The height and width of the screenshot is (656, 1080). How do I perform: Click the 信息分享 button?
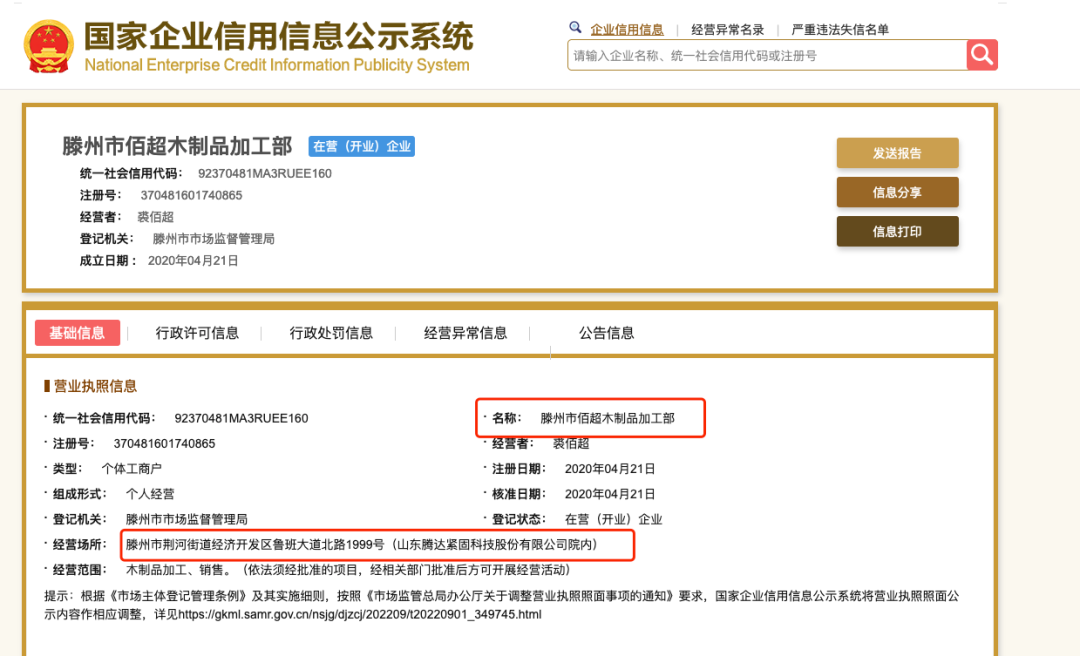point(897,192)
